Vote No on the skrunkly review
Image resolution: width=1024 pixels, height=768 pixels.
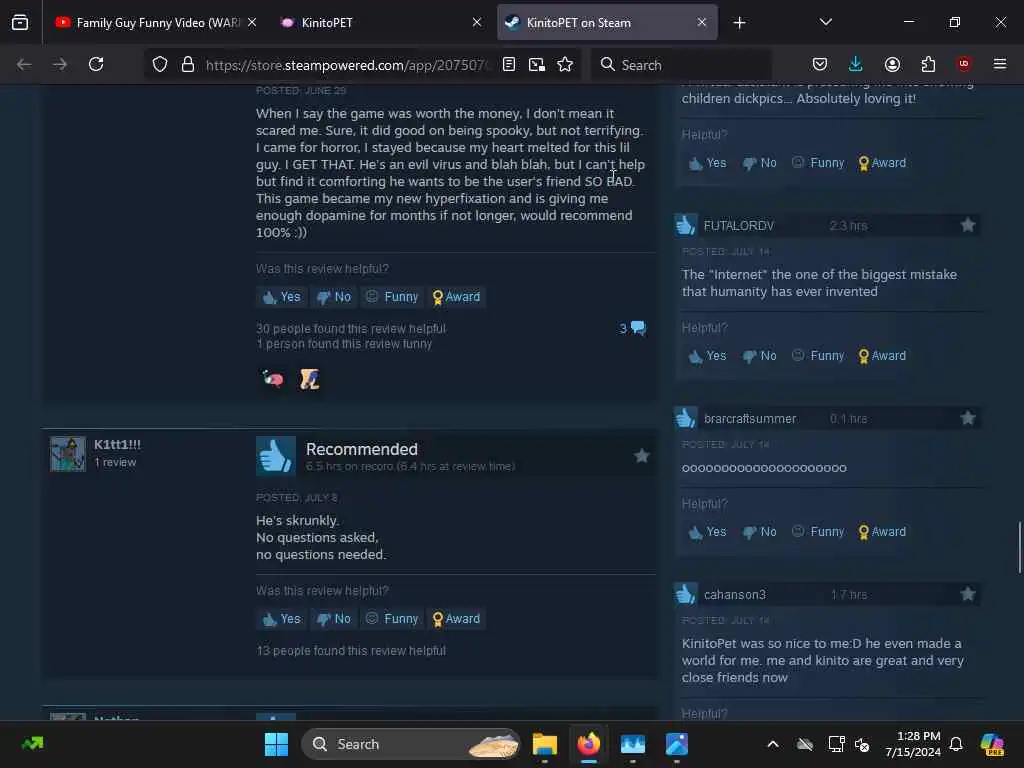334,619
